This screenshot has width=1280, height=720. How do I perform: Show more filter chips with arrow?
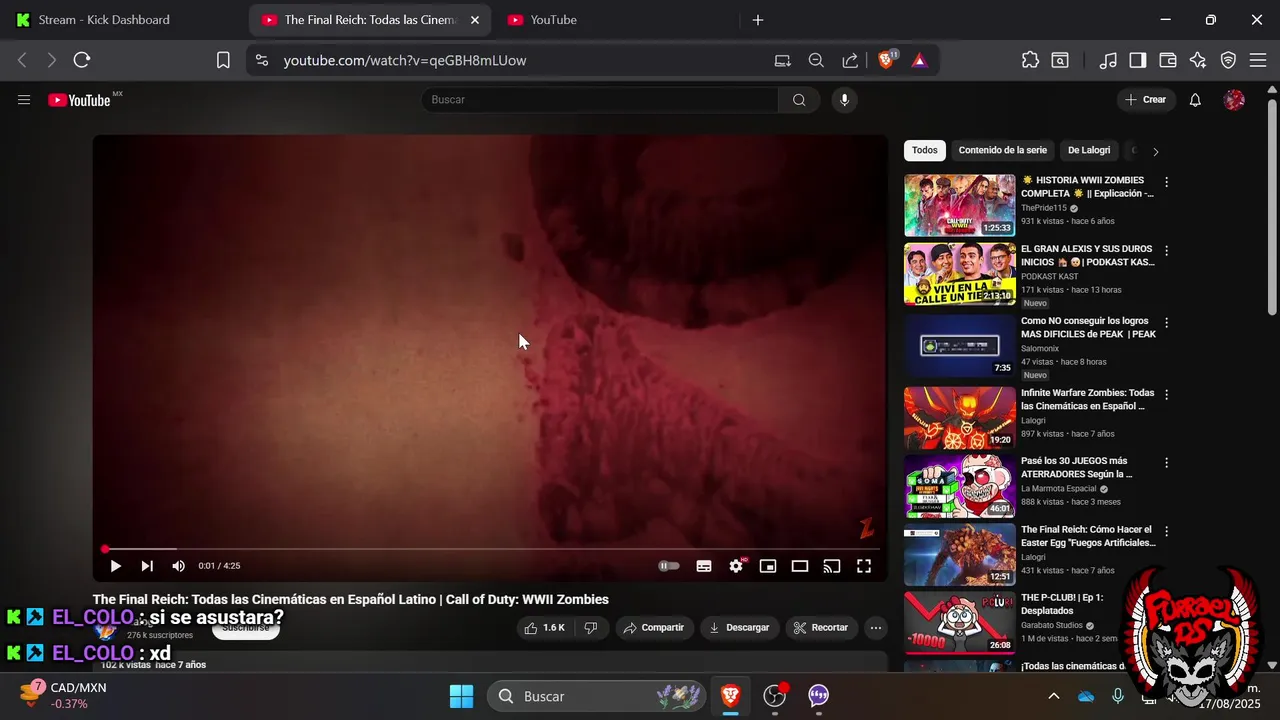click(1155, 152)
